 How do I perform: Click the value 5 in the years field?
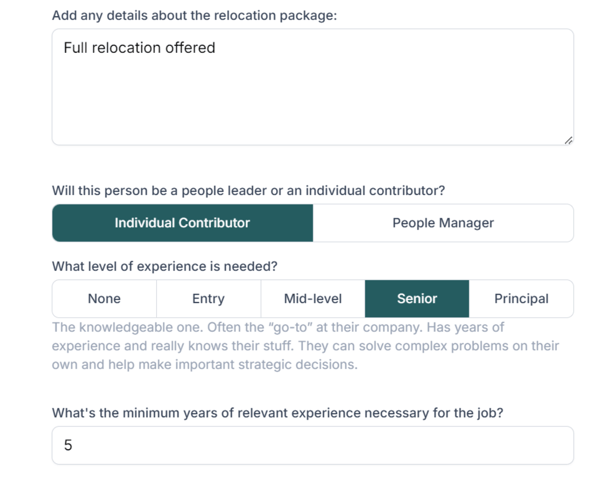68,445
